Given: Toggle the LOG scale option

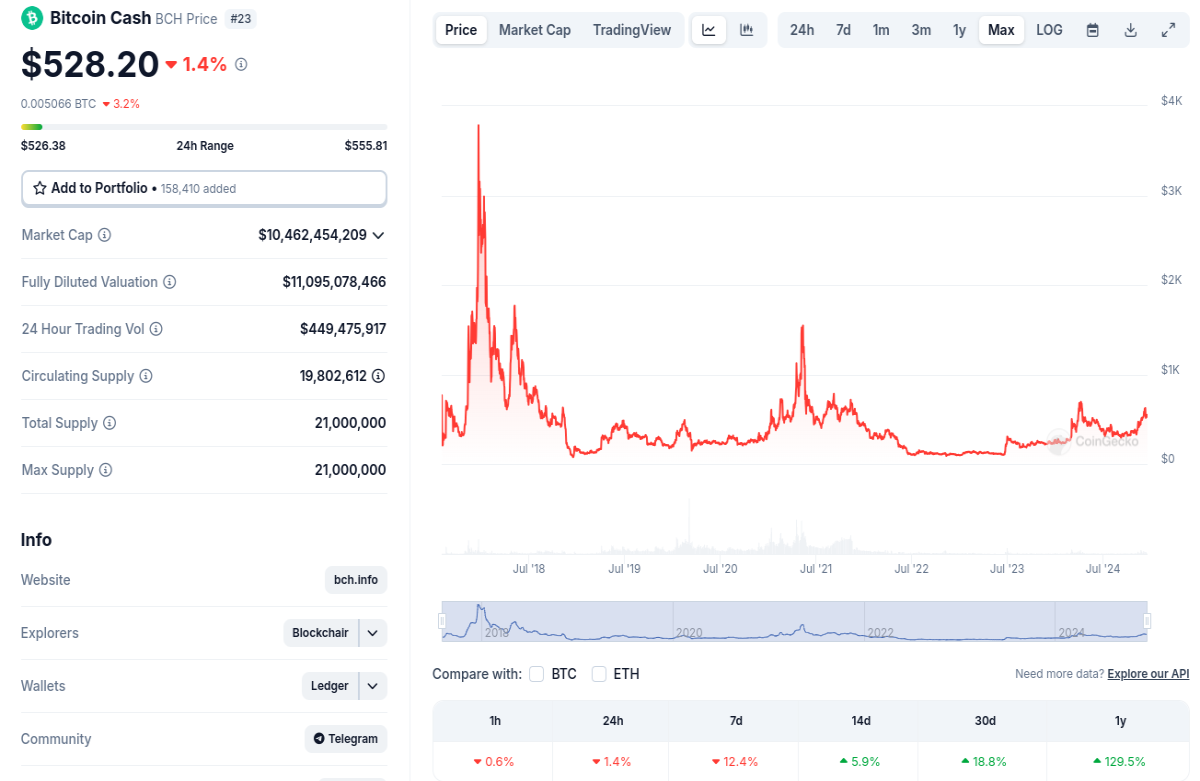Looking at the screenshot, I should [1049, 30].
